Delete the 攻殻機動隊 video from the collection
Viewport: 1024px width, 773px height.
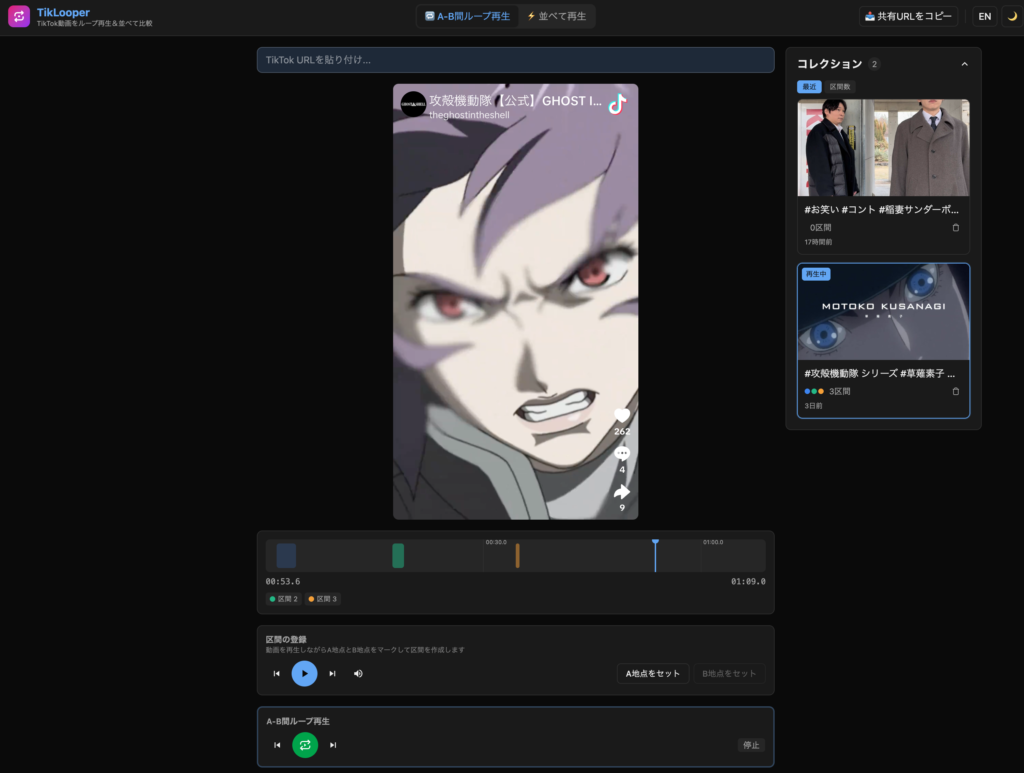(x=955, y=391)
